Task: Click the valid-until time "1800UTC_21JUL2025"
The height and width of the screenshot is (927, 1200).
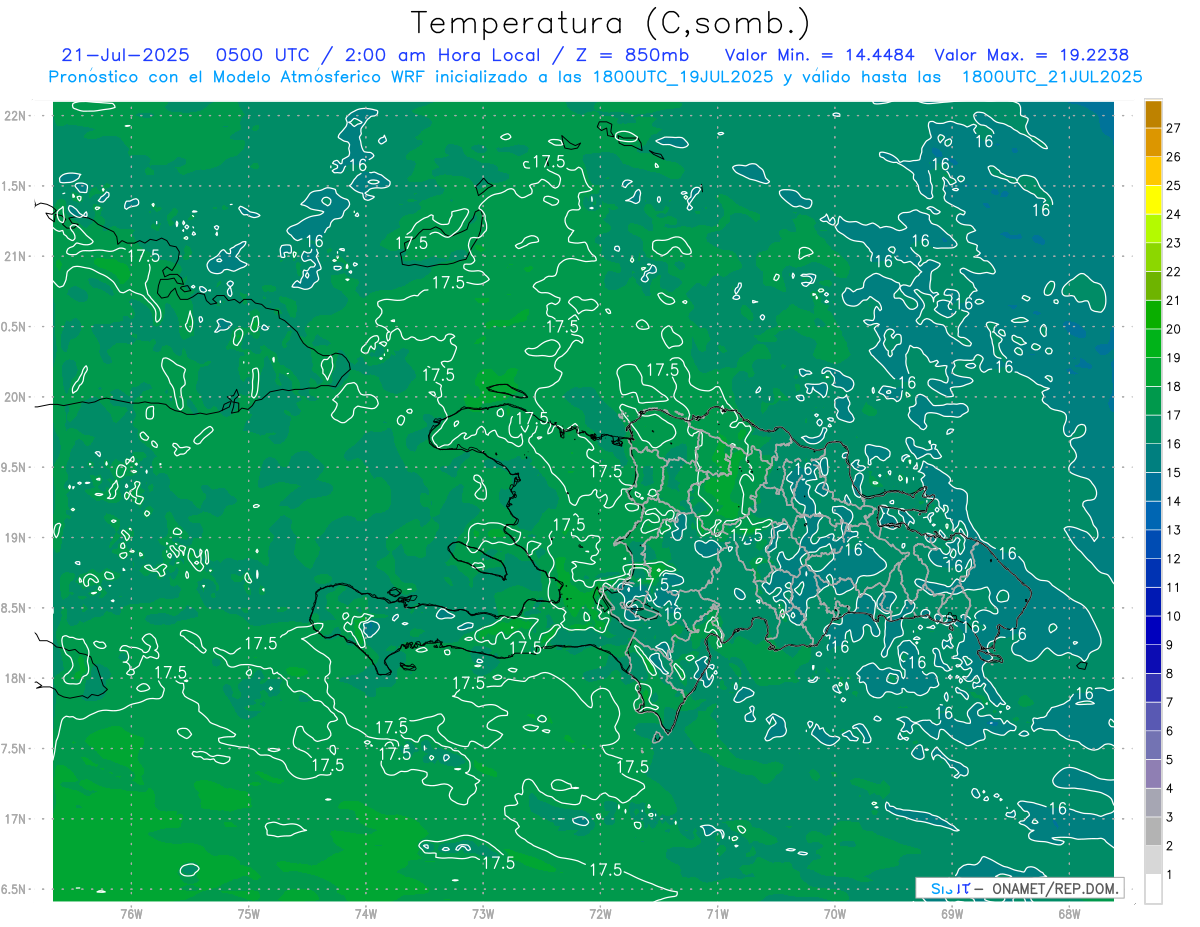Action: [x=1051, y=77]
